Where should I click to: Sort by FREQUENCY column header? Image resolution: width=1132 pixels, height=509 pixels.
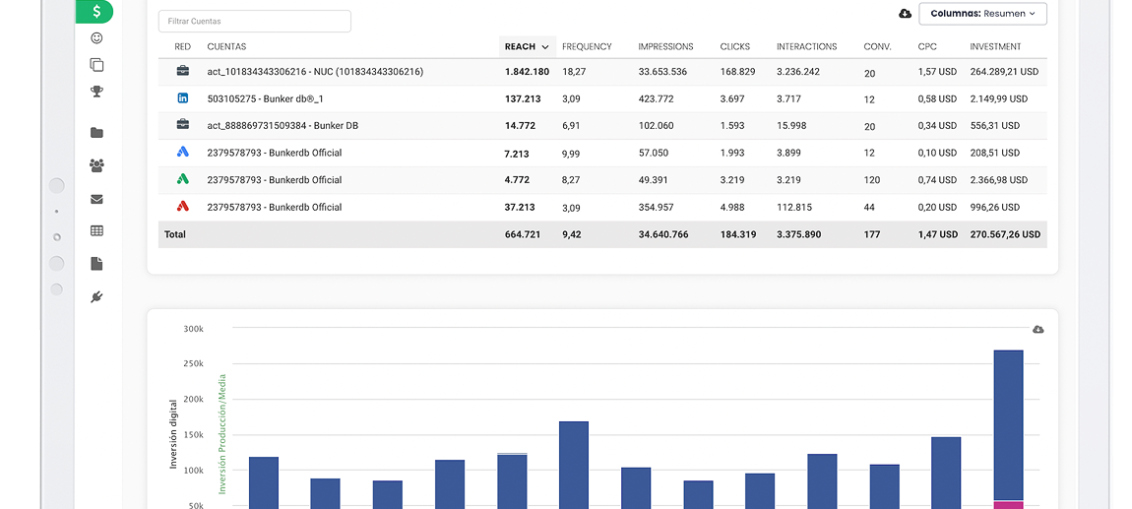(x=586, y=46)
